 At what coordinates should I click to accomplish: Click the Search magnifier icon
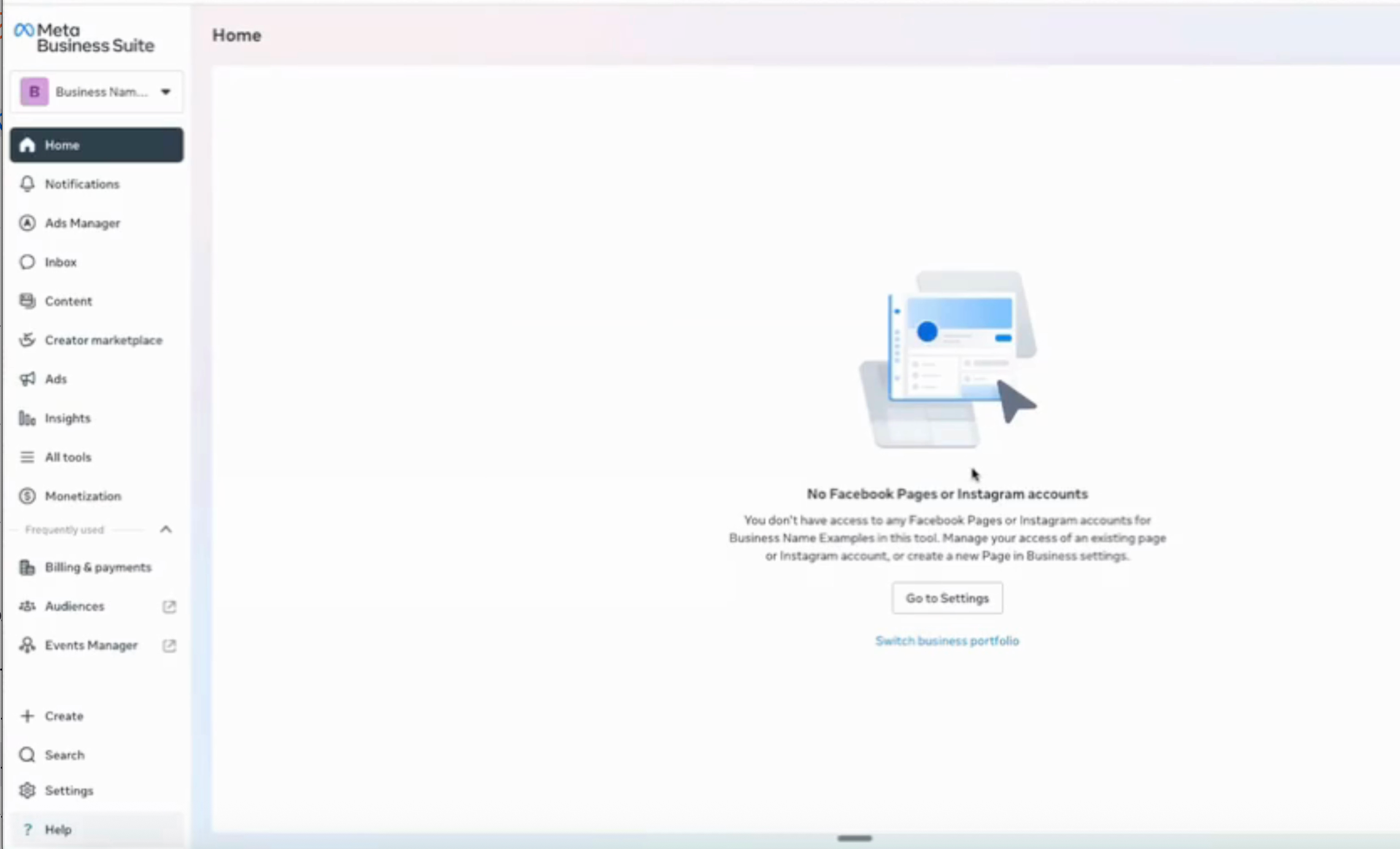pyautogui.click(x=27, y=755)
